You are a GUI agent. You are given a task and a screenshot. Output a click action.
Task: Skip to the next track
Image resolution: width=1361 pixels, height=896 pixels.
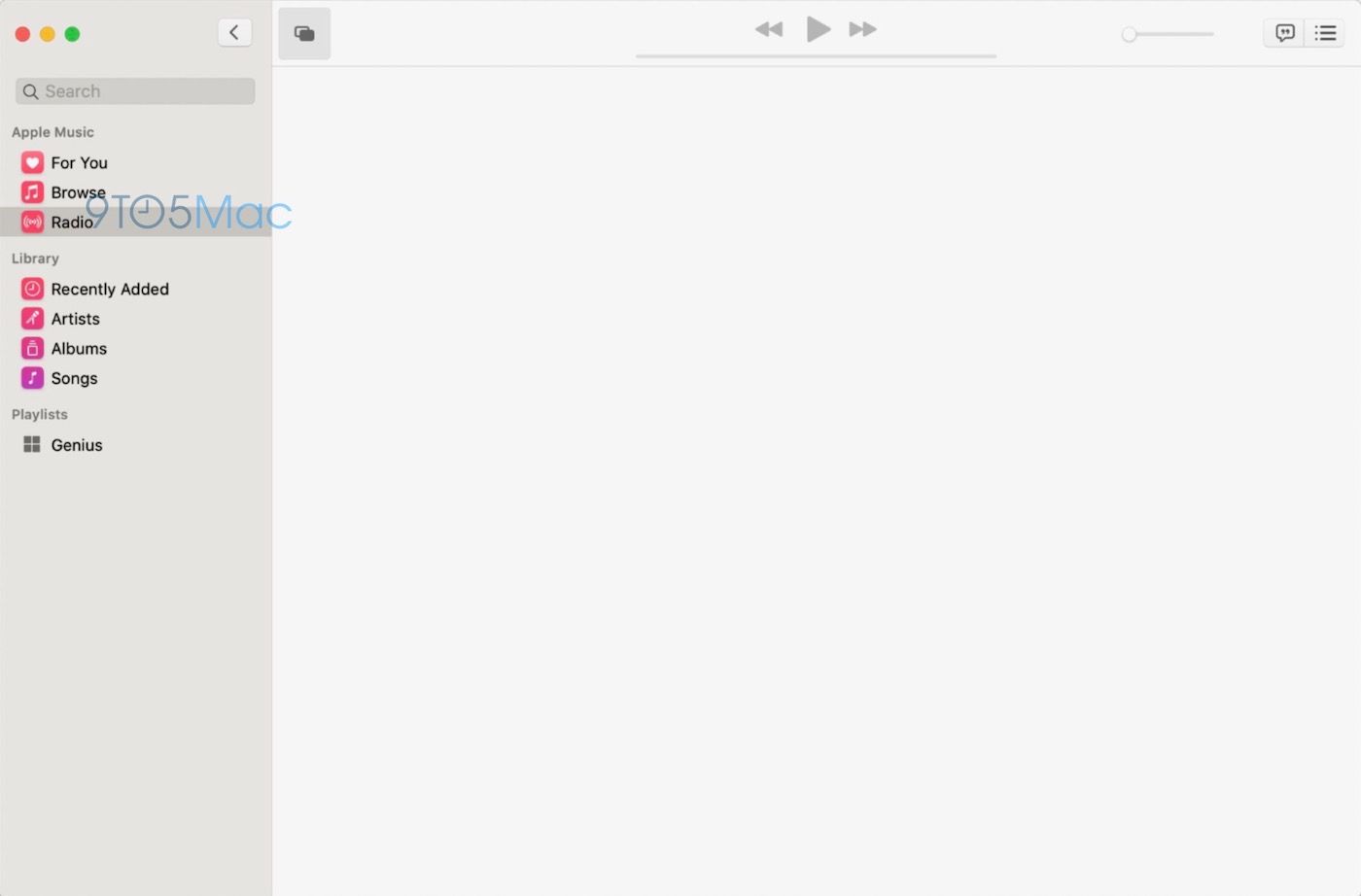pos(862,29)
